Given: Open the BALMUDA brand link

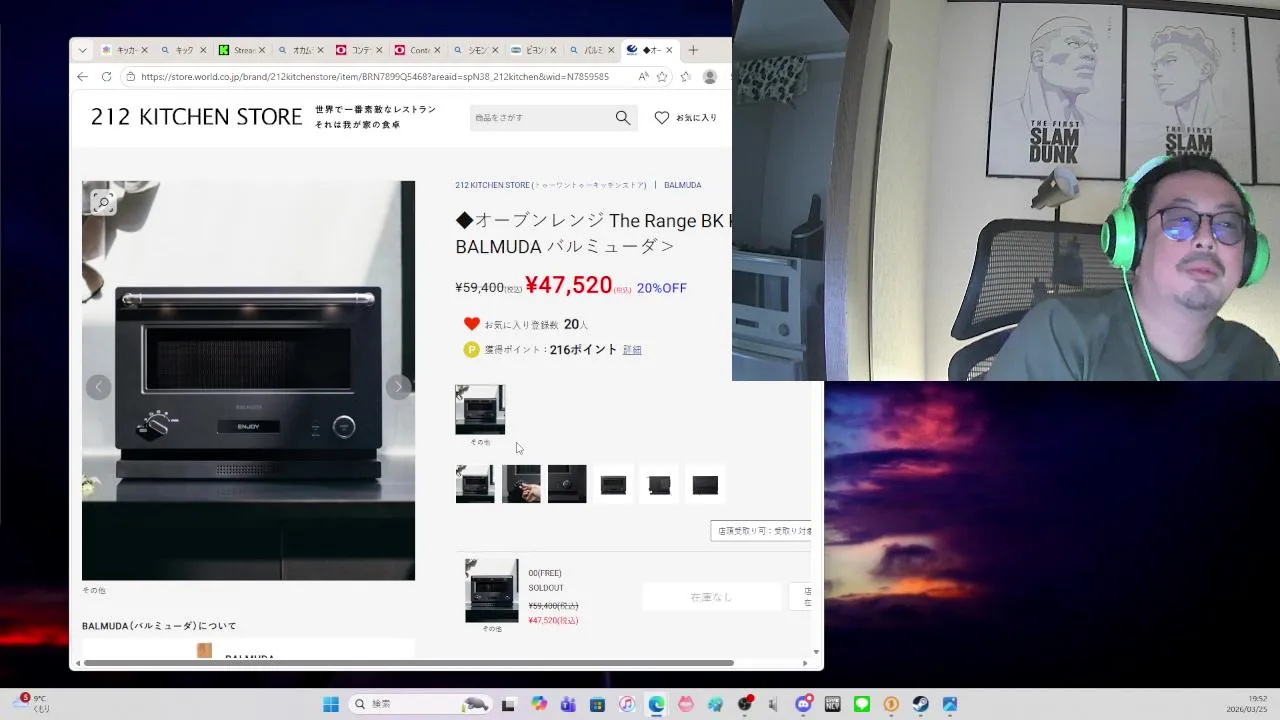Looking at the screenshot, I should [683, 185].
